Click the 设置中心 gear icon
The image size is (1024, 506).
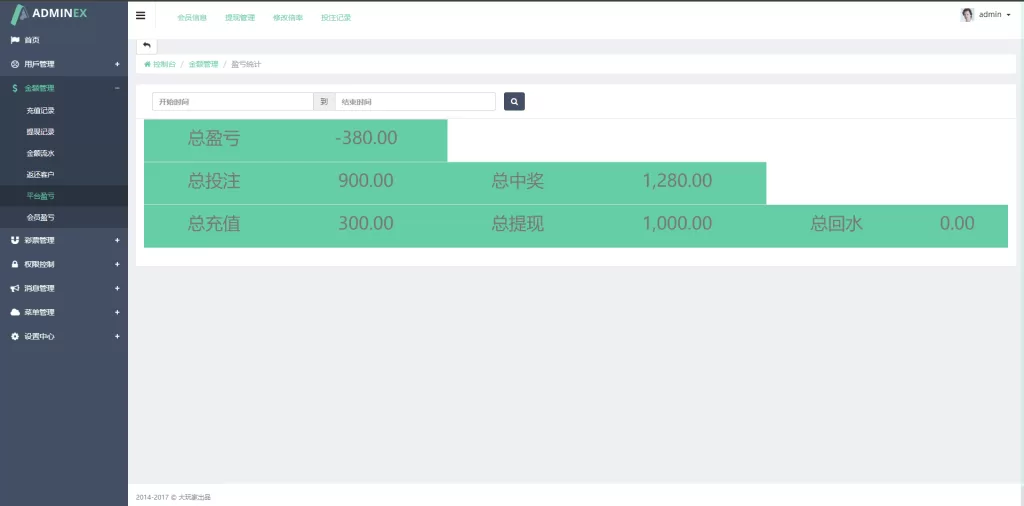coord(14,336)
